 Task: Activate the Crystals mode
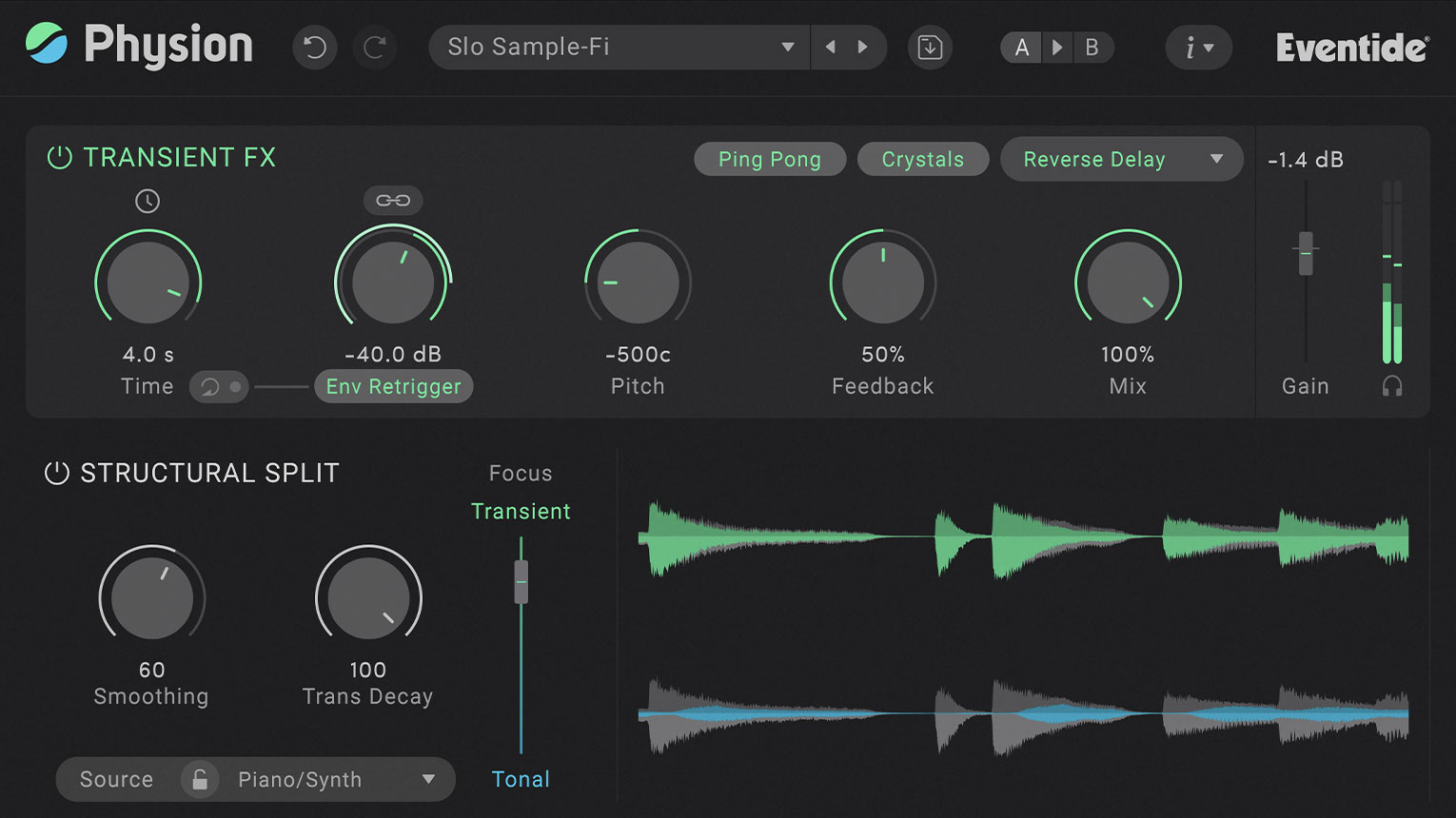point(923,159)
